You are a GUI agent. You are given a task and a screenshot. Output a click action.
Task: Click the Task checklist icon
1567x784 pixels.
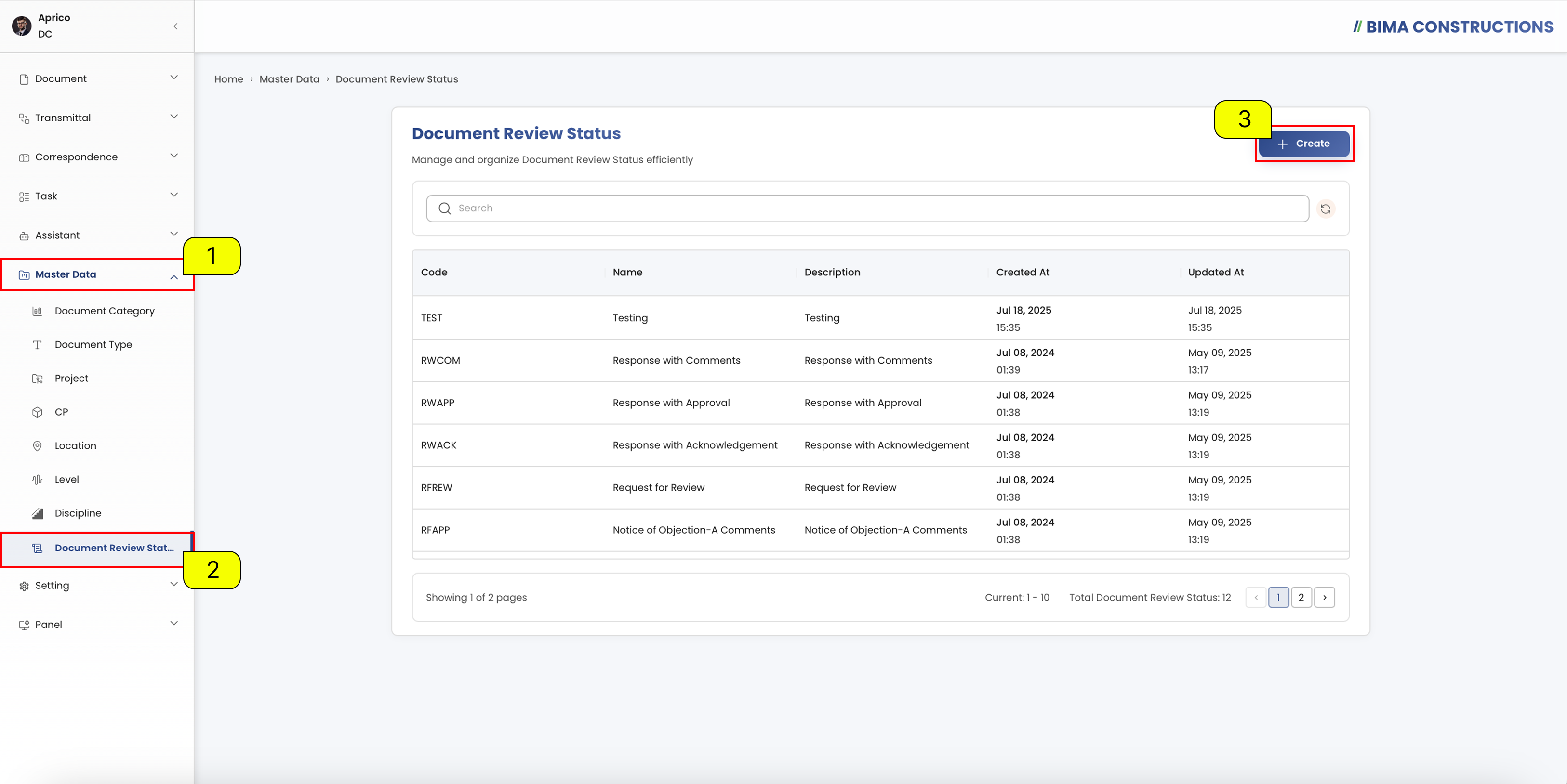point(24,196)
